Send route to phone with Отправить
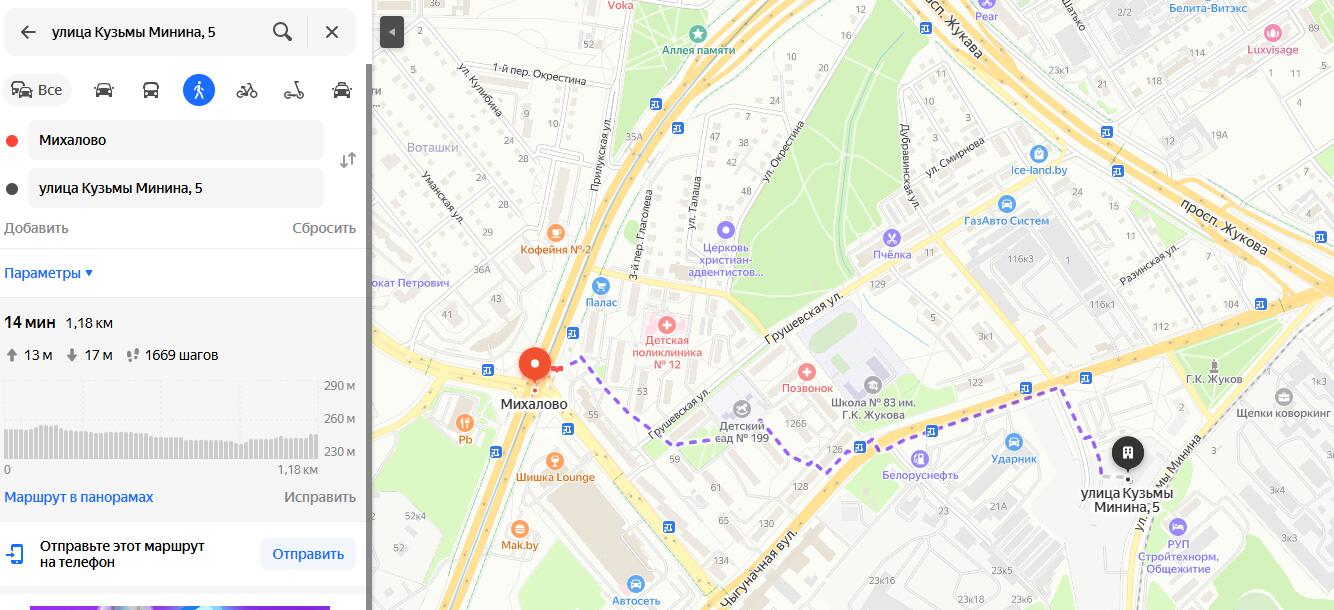The image size is (1334, 610). (308, 554)
